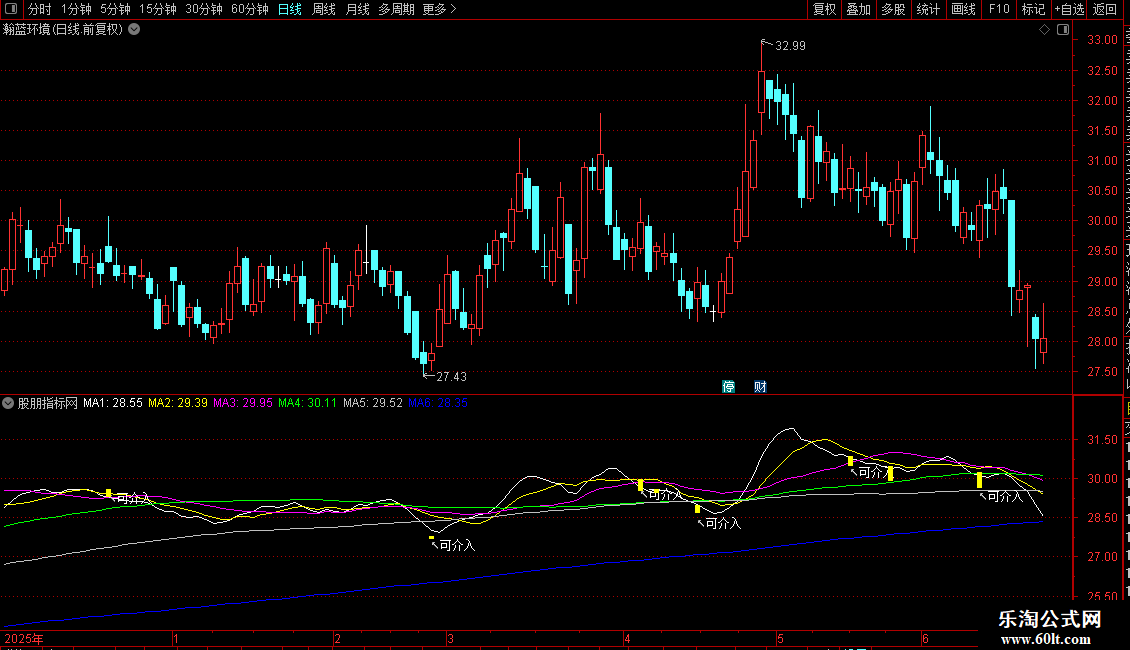Switch to 分时 intraday view

click(40, 9)
